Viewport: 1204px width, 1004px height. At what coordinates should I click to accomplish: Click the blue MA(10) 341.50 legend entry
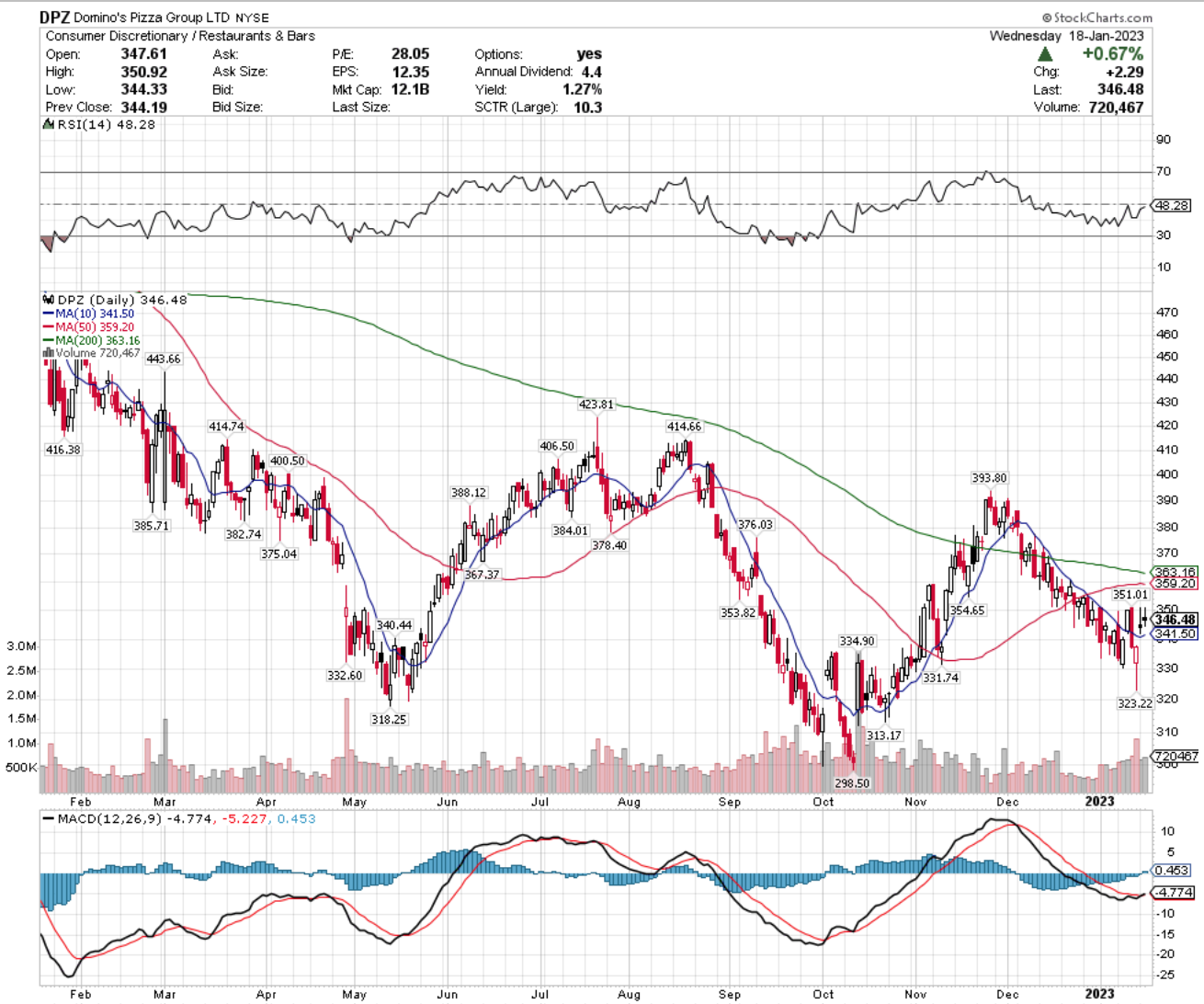pos(88,314)
